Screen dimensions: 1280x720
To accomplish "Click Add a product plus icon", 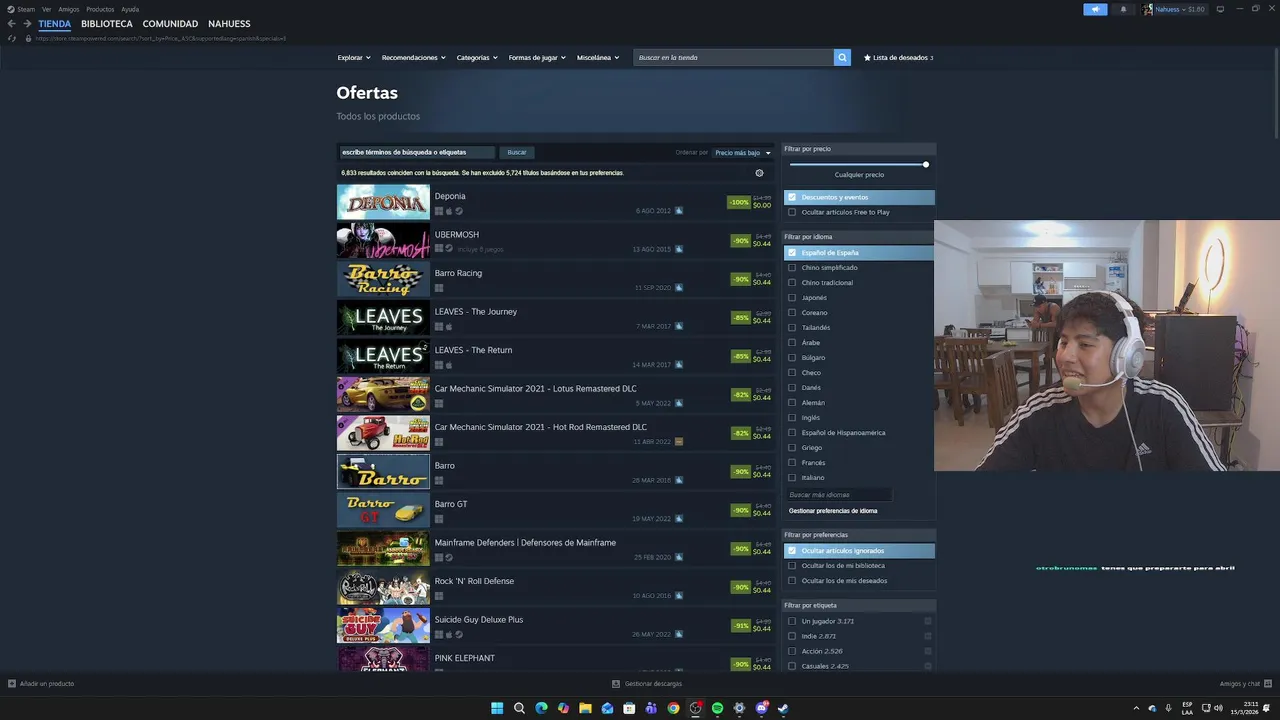I will (x=12, y=684).
